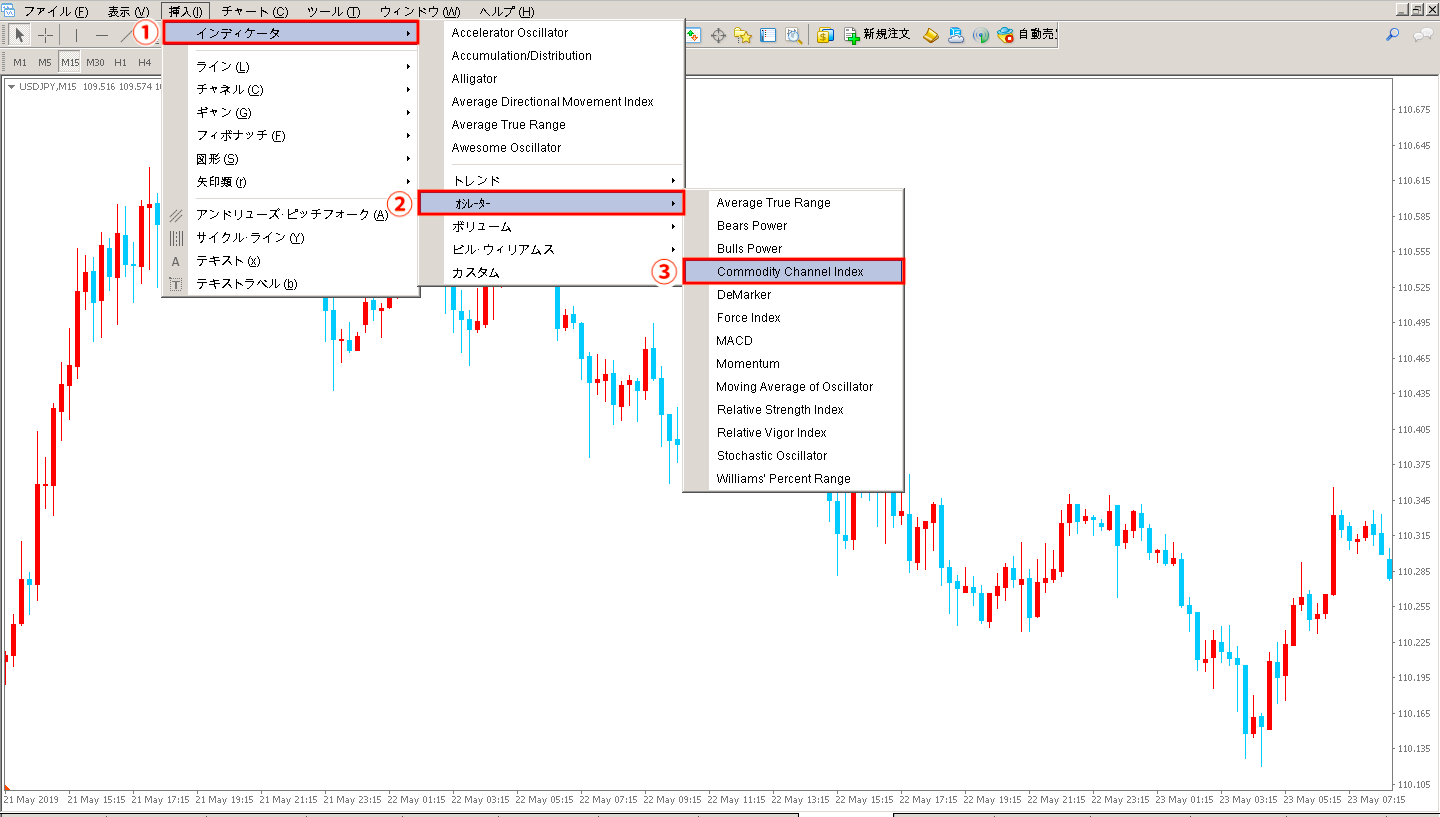
Task: Open the chat bubbles icon
Action: pos(1422,35)
